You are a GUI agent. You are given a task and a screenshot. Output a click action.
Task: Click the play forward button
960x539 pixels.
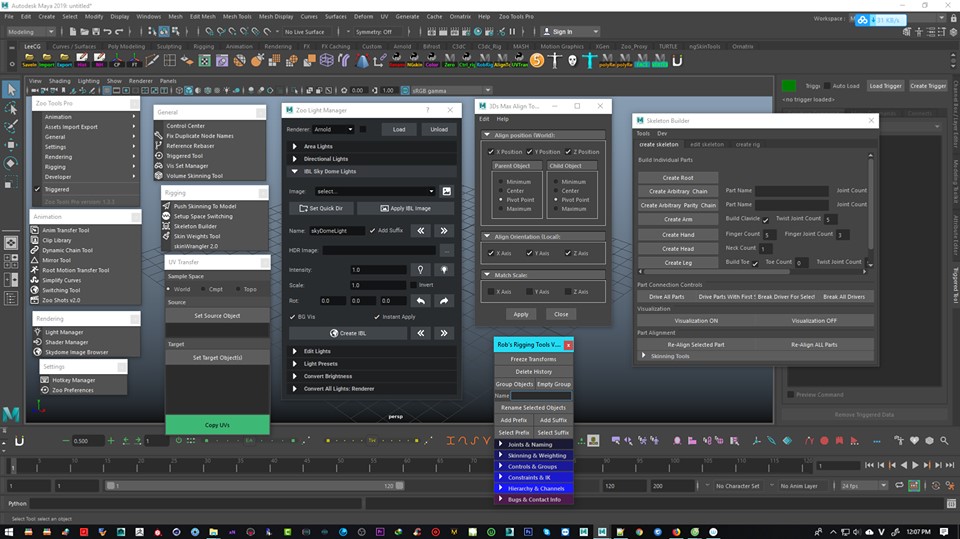[x=915, y=466]
